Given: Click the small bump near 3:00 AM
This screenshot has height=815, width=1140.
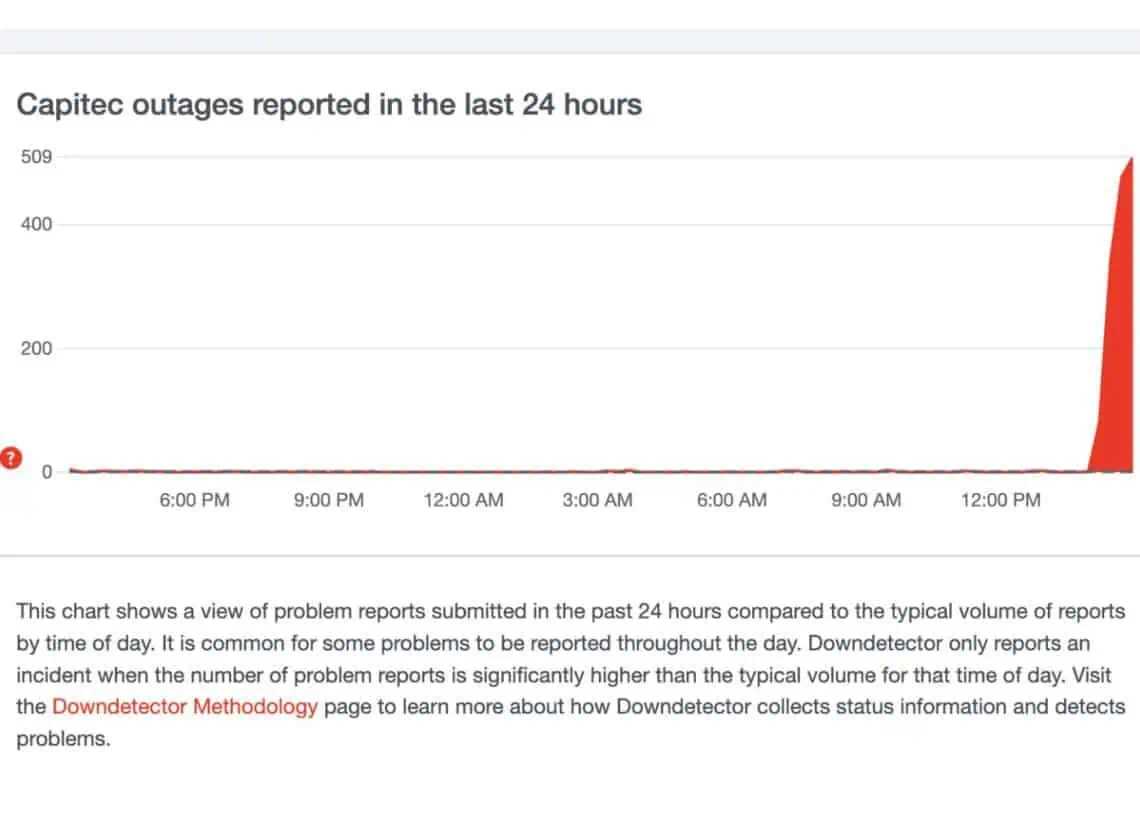Looking at the screenshot, I should [627, 469].
